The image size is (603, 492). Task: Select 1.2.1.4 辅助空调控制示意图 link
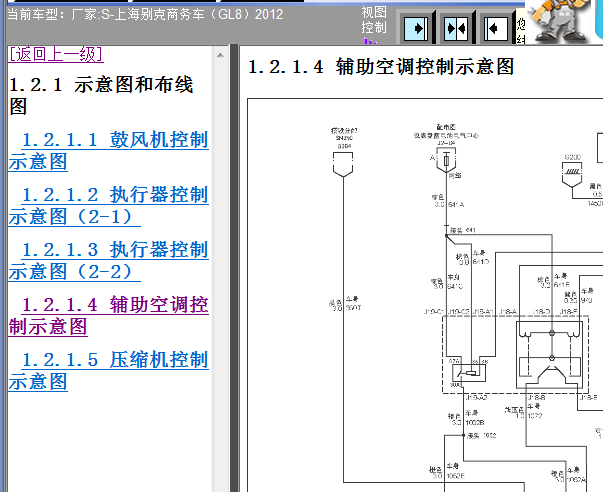pyautogui.click(x=108, y=315)
